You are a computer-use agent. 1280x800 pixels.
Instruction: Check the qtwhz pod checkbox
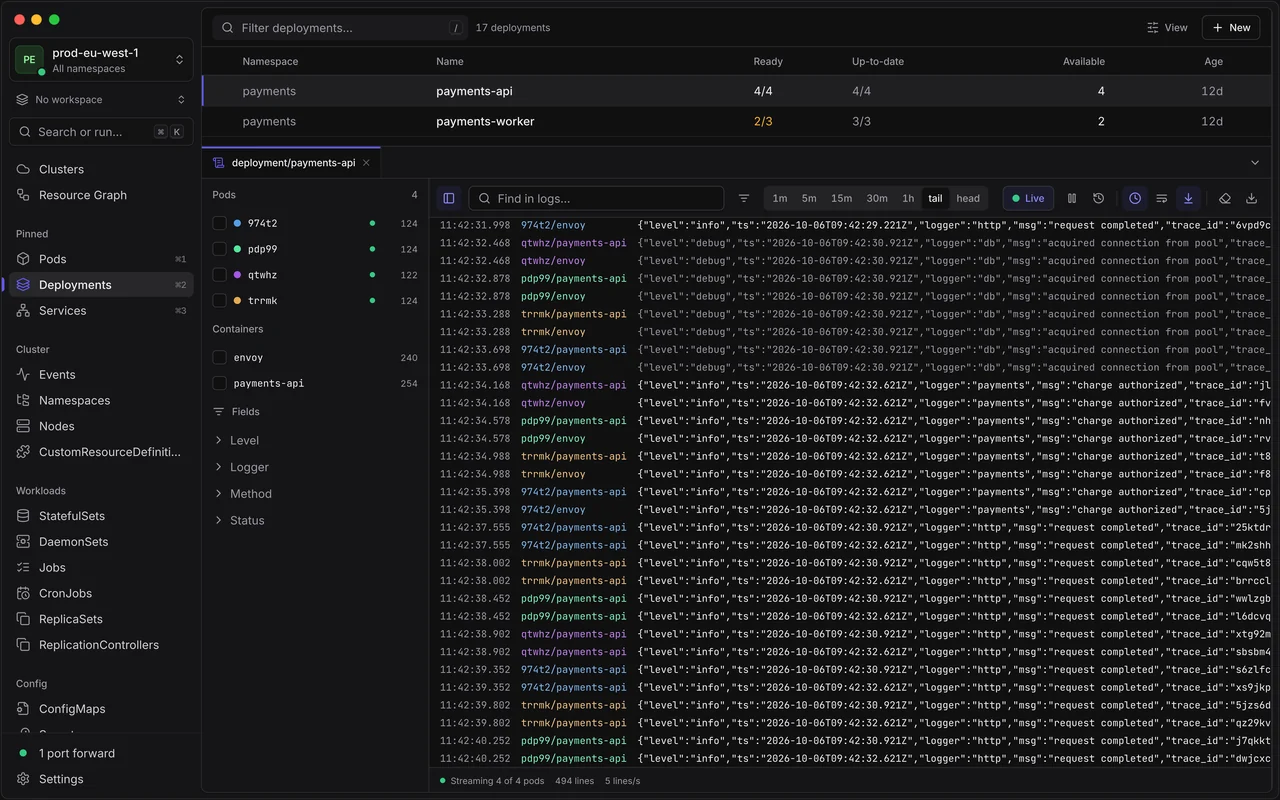(220, 274)
